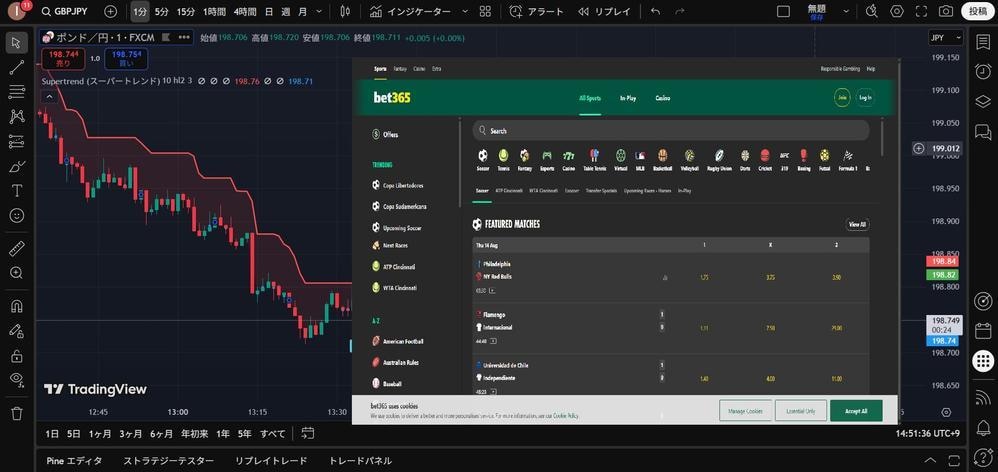This screenshot has width=998, height=472.
Task: Open the candlestick chart type selector
Action: pyautogui.click(x=346, y=11)
